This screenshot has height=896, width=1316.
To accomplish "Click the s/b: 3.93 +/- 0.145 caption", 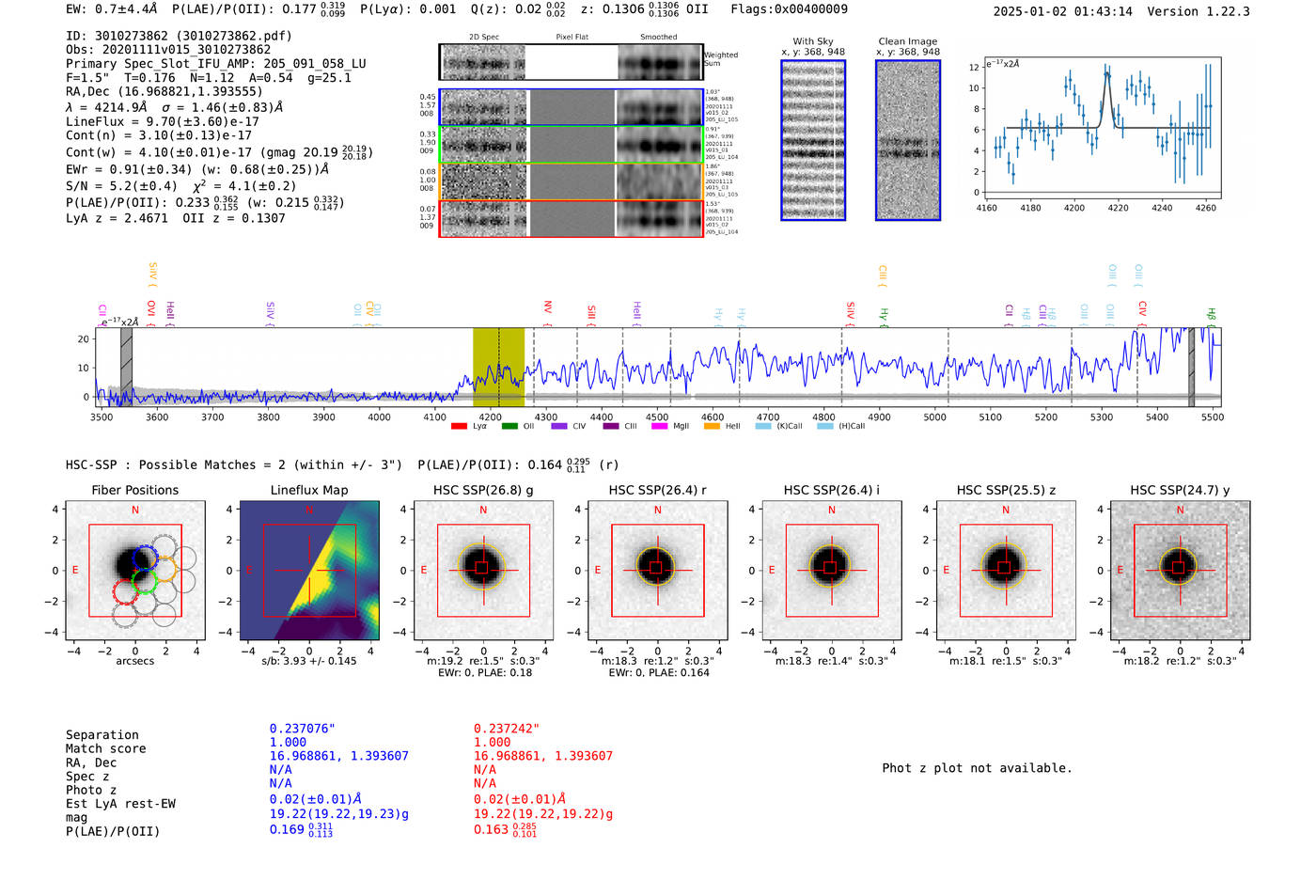I will click(x=309, y=661).
